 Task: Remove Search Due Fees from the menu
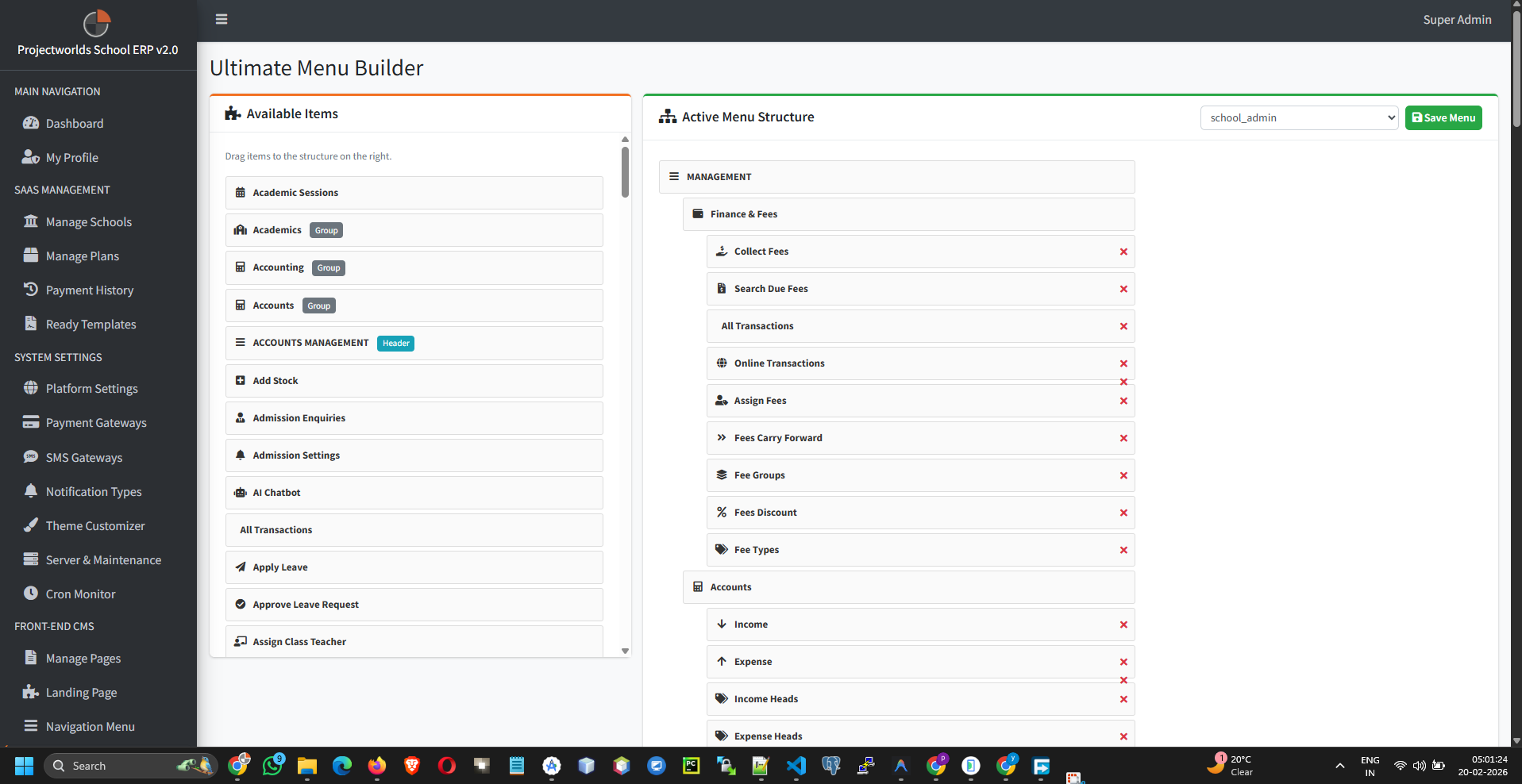point(1123,289)
